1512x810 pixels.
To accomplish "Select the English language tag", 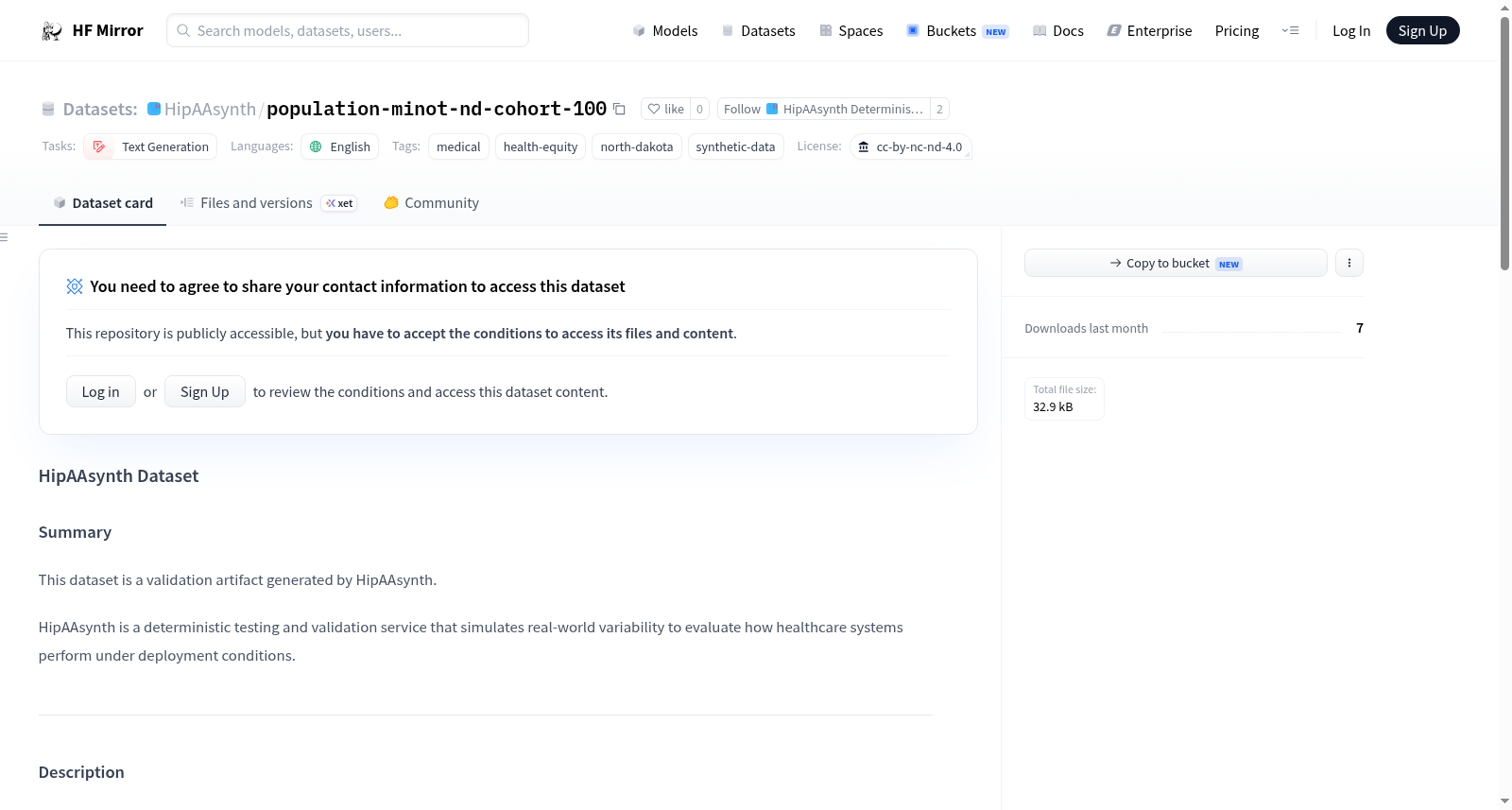I will [x=340, y=146].
